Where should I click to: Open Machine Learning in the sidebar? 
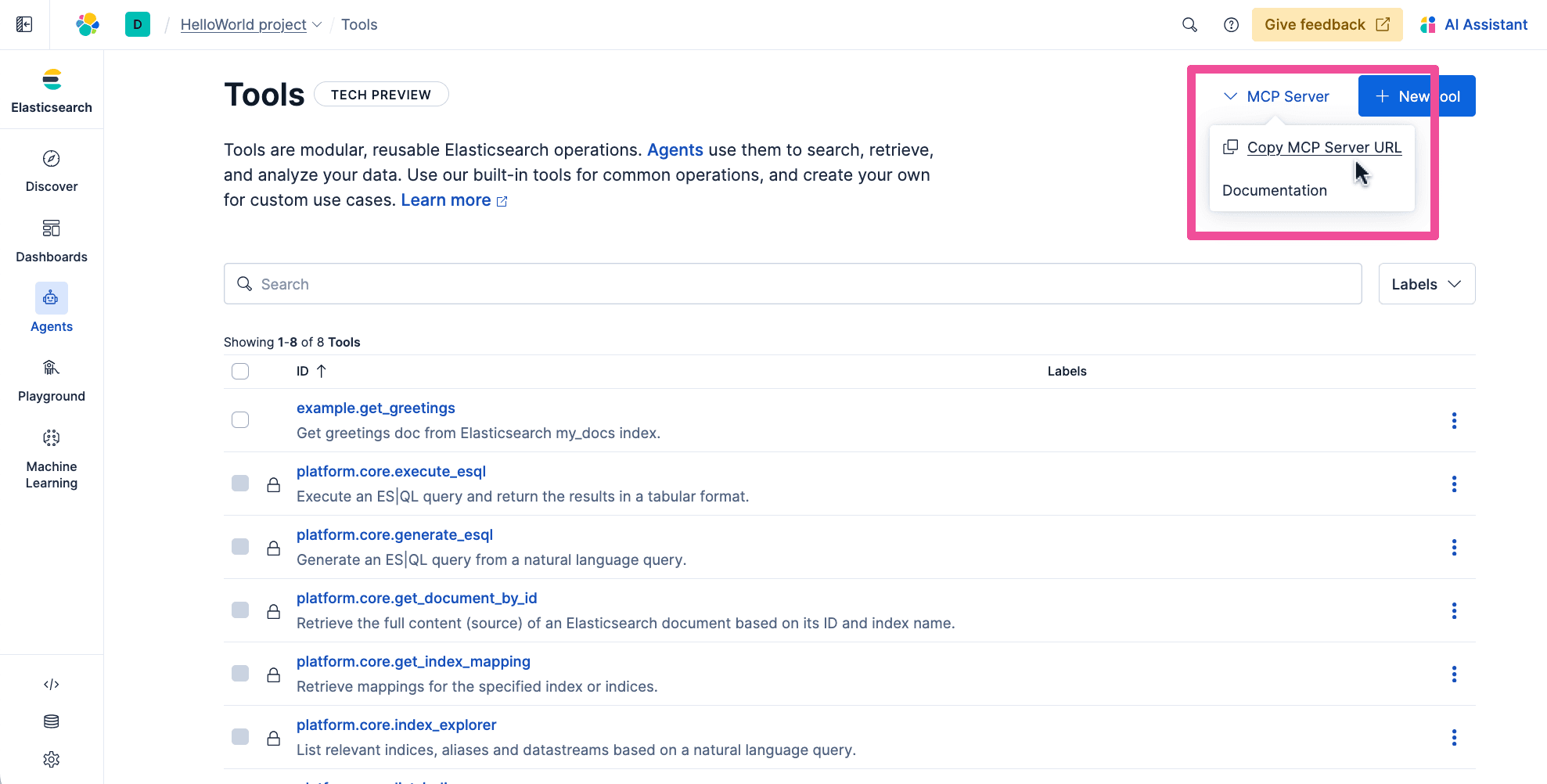pos(51,459)
